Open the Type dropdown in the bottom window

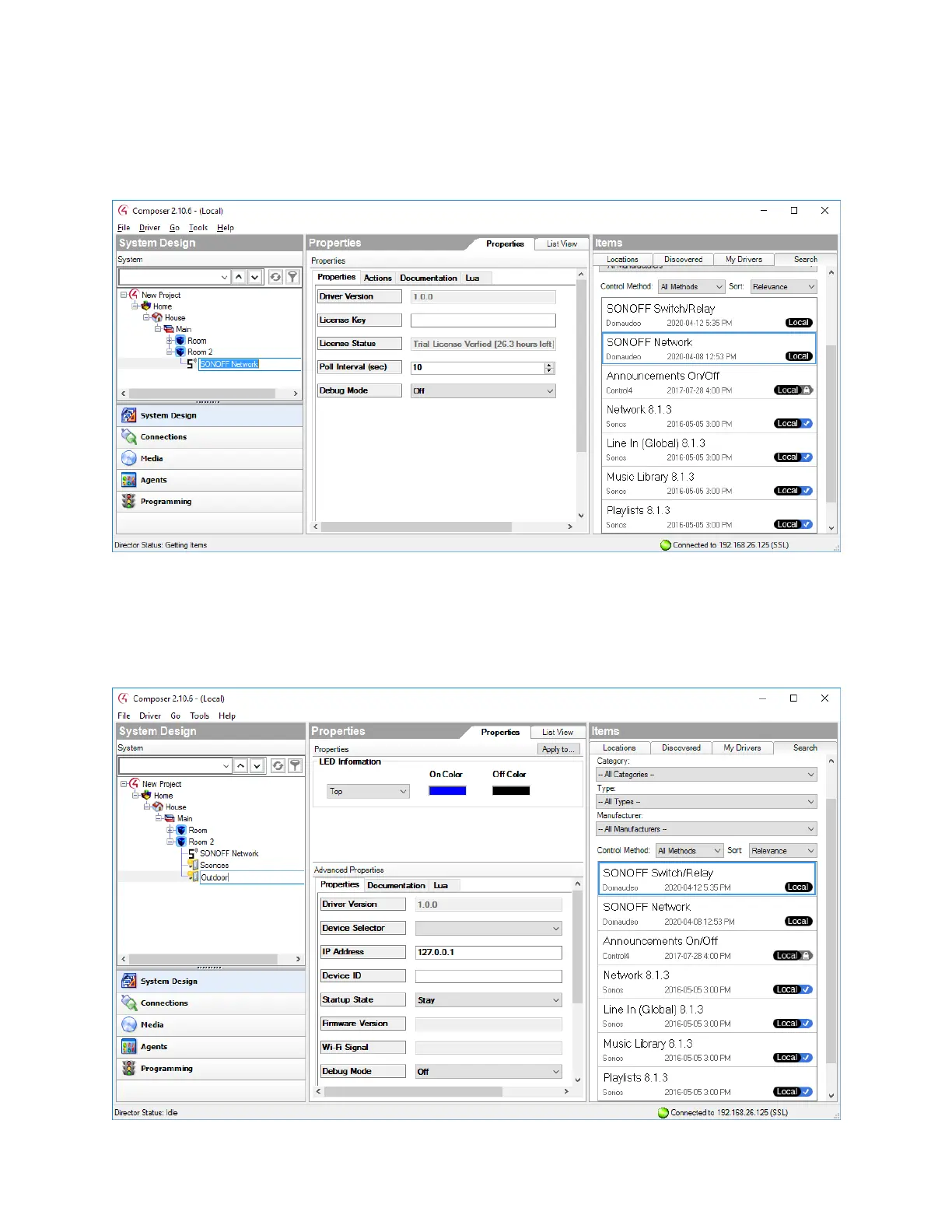[x=706, y=802]
